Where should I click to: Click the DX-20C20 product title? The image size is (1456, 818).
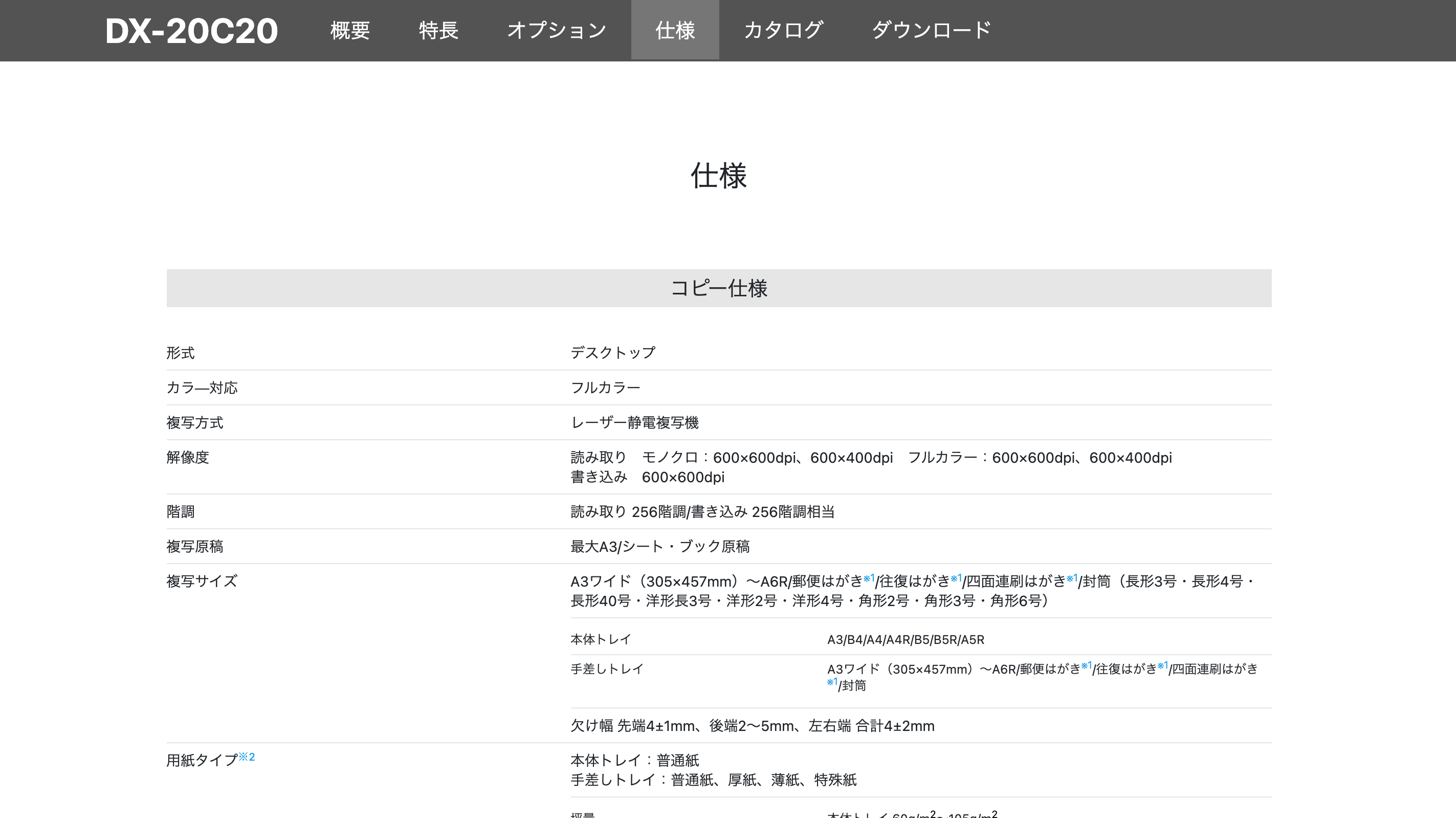(192, 31)
